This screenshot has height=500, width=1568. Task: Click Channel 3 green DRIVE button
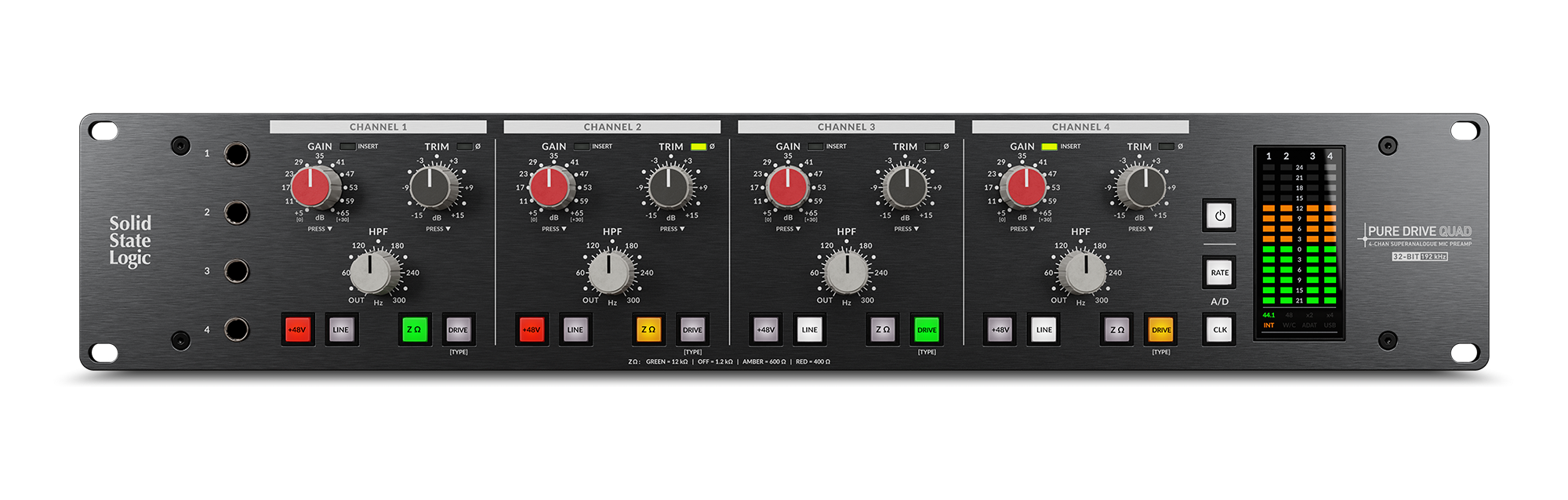point(927,330)
